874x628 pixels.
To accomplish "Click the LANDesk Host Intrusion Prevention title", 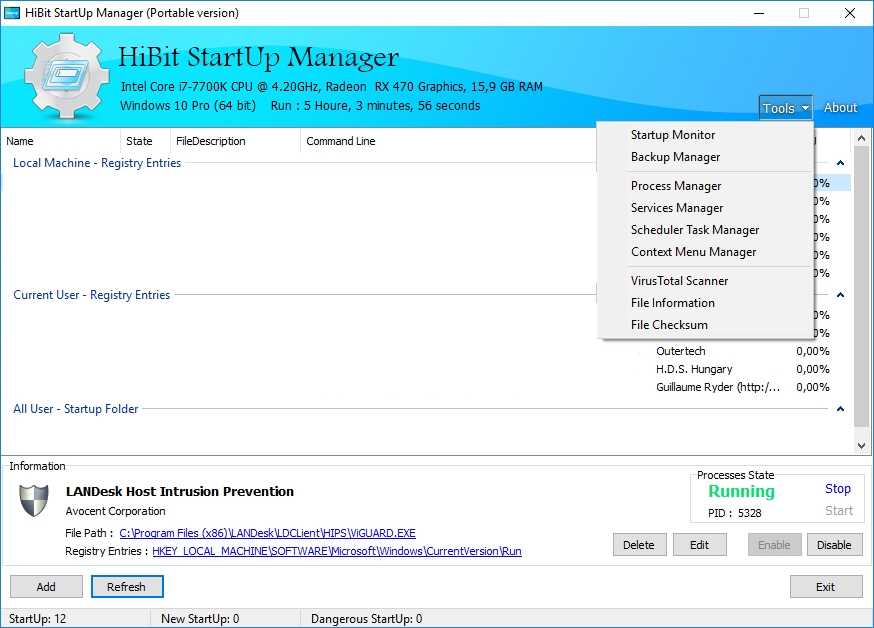I will tap(179, 491).
